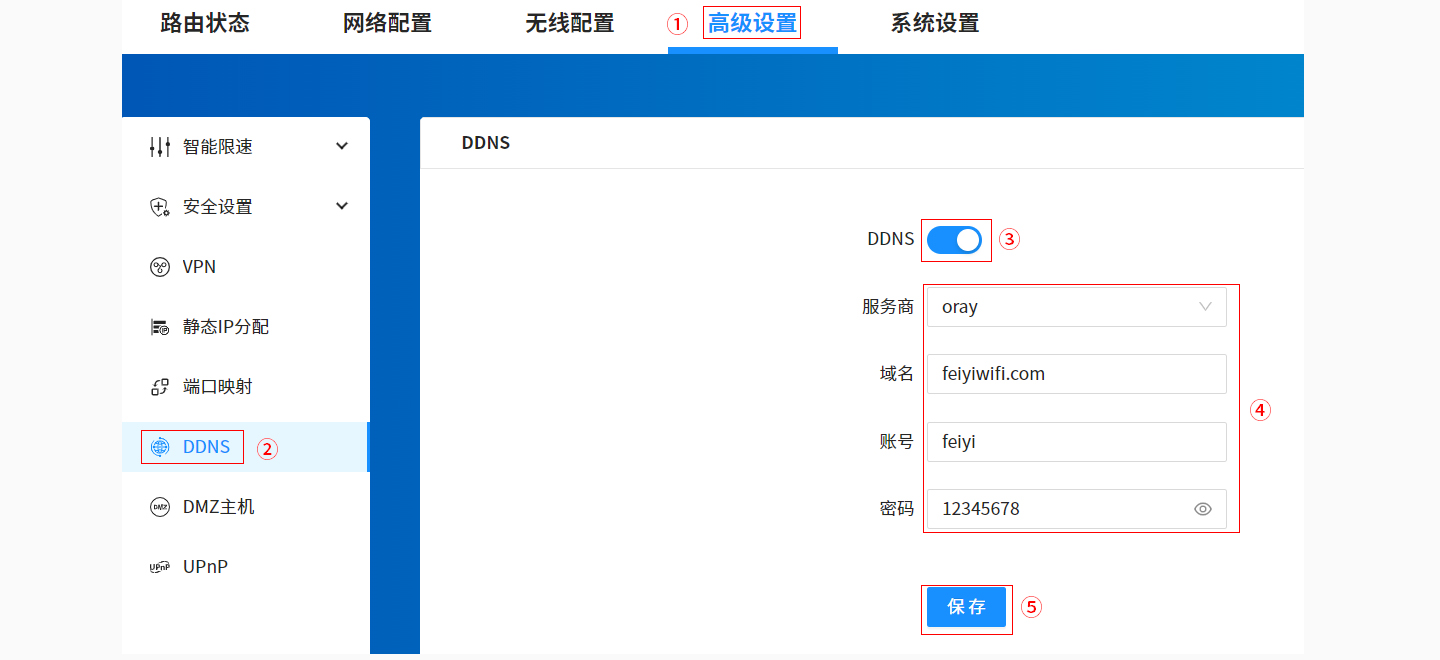Open the 服务商 dropdown showing oray
1440x660 pixels.
pos(1076,307)
